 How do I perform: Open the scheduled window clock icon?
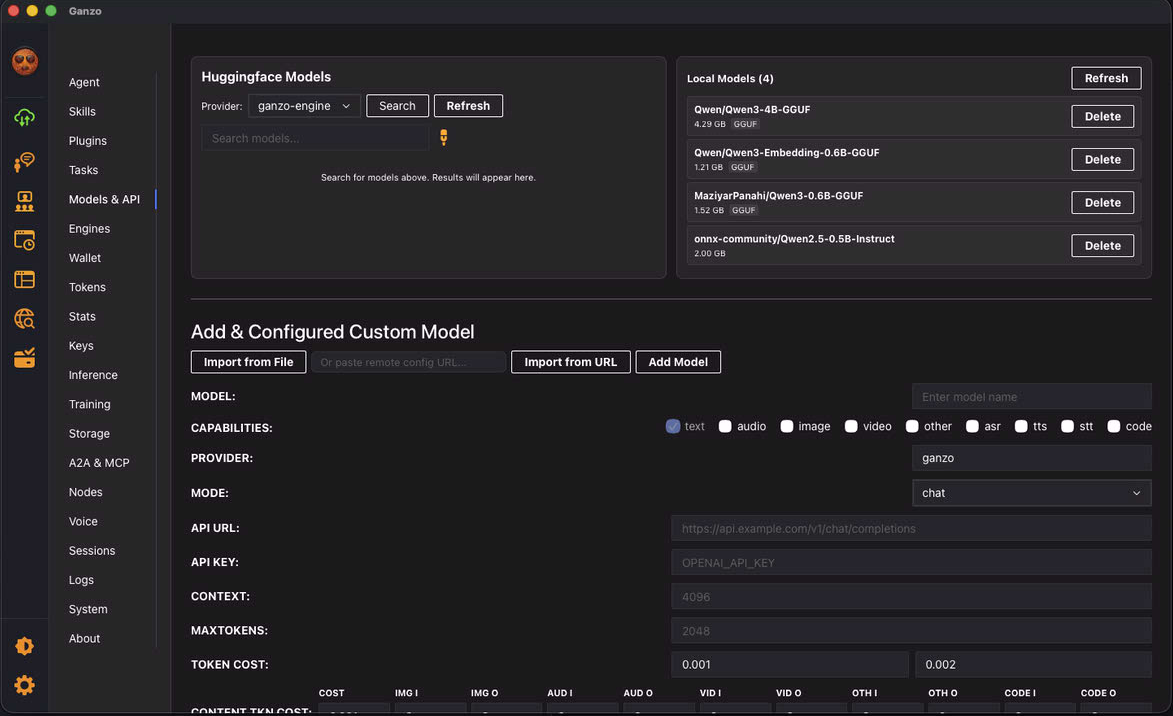point(25,240)
